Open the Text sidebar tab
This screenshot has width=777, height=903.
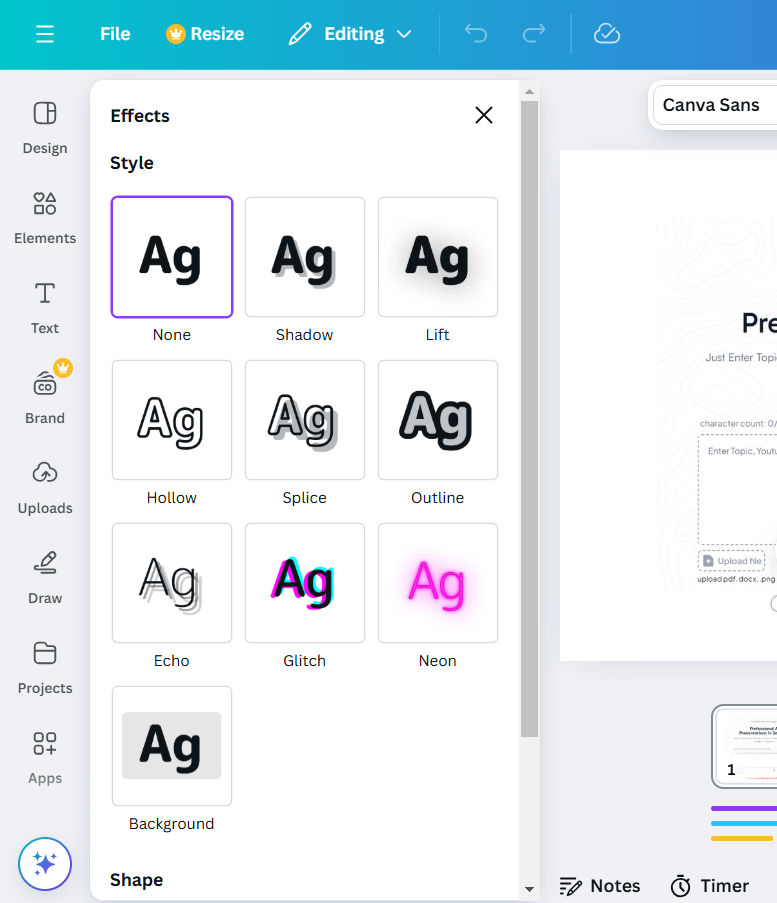click(x=45, y=308)
